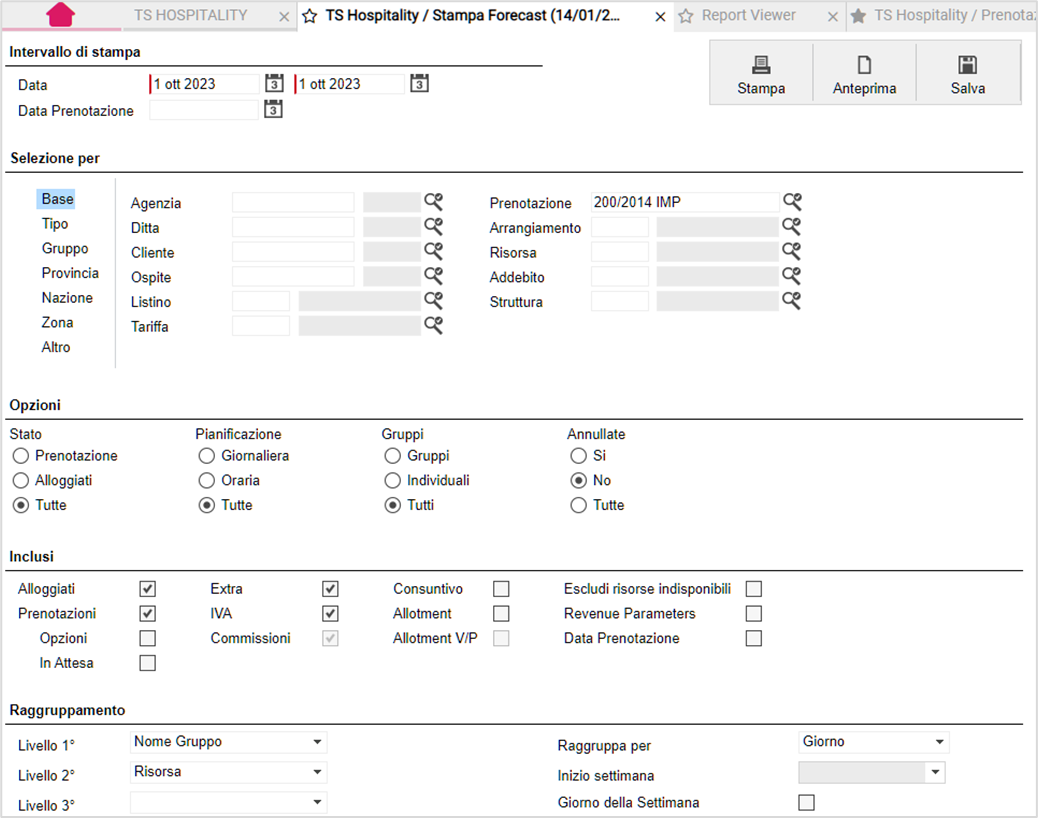Uncheck the Extra checkbox
The width and height of the screenshot is (1038, 818).
[x=330, y=588]
